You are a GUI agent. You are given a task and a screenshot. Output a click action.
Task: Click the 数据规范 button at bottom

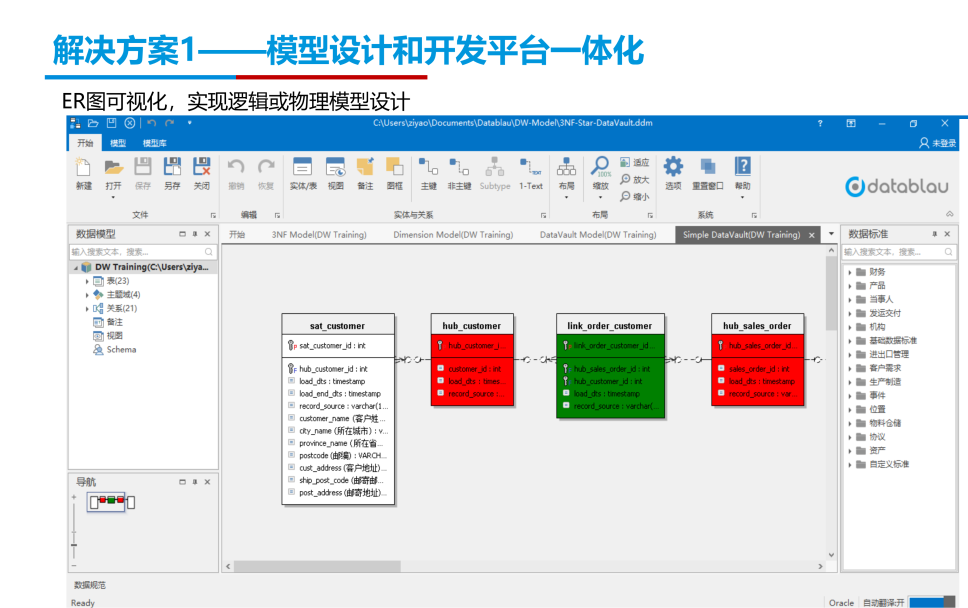point(90,585)
